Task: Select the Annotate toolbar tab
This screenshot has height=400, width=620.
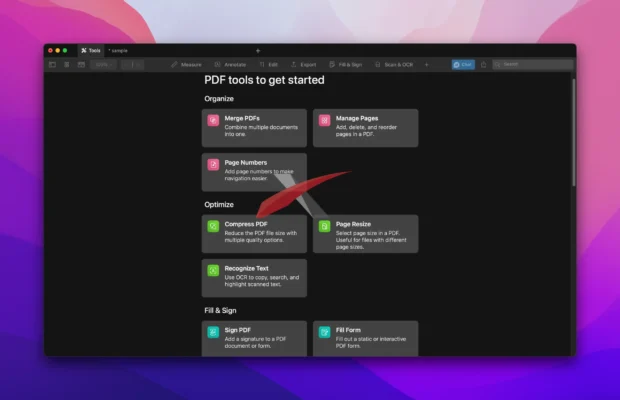Action: [230, 64]
